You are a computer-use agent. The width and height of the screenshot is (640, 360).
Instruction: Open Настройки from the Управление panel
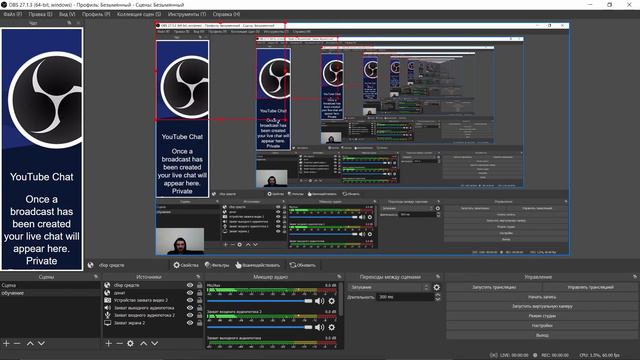tap(542, 325)
